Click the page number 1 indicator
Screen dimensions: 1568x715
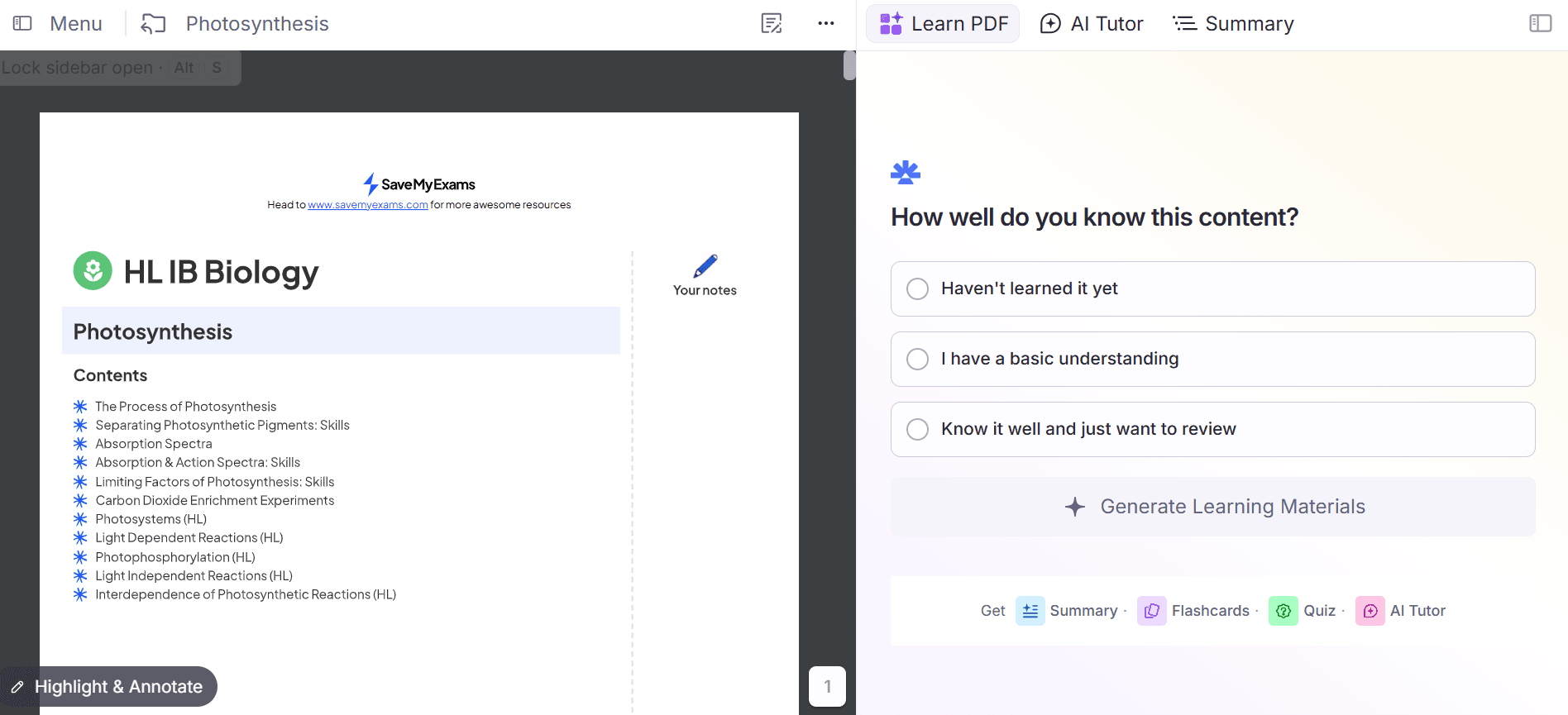click(827, 686)
